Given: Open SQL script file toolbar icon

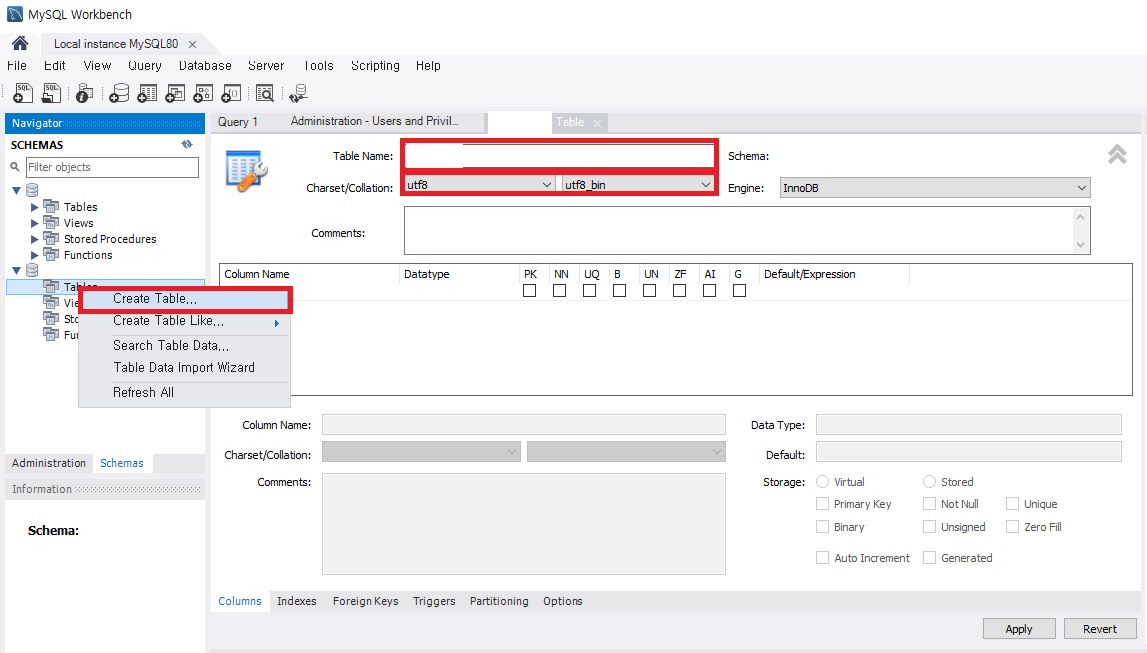Looking at the screenshot, I should tap(50, 93).
